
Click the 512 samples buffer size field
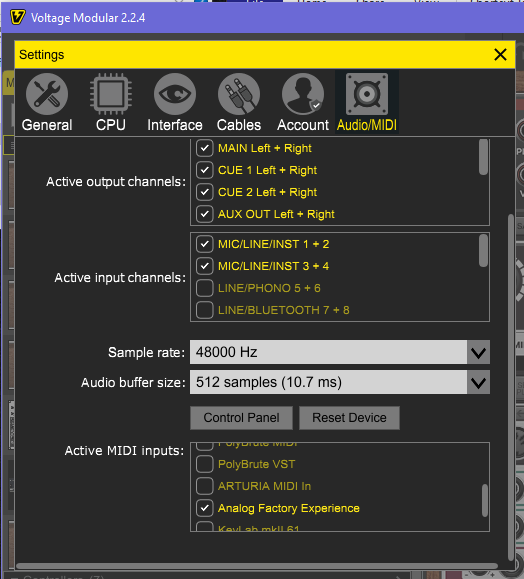coord(329,382)
